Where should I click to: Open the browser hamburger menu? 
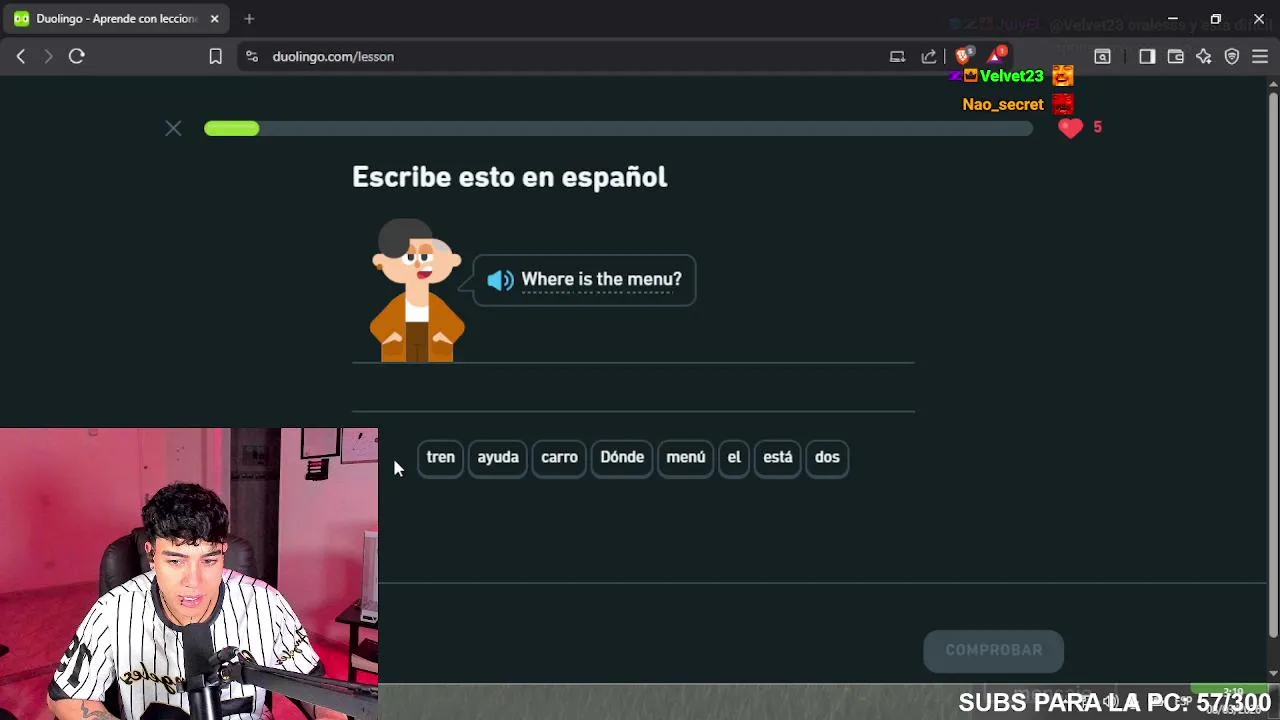coord(1260,57)
